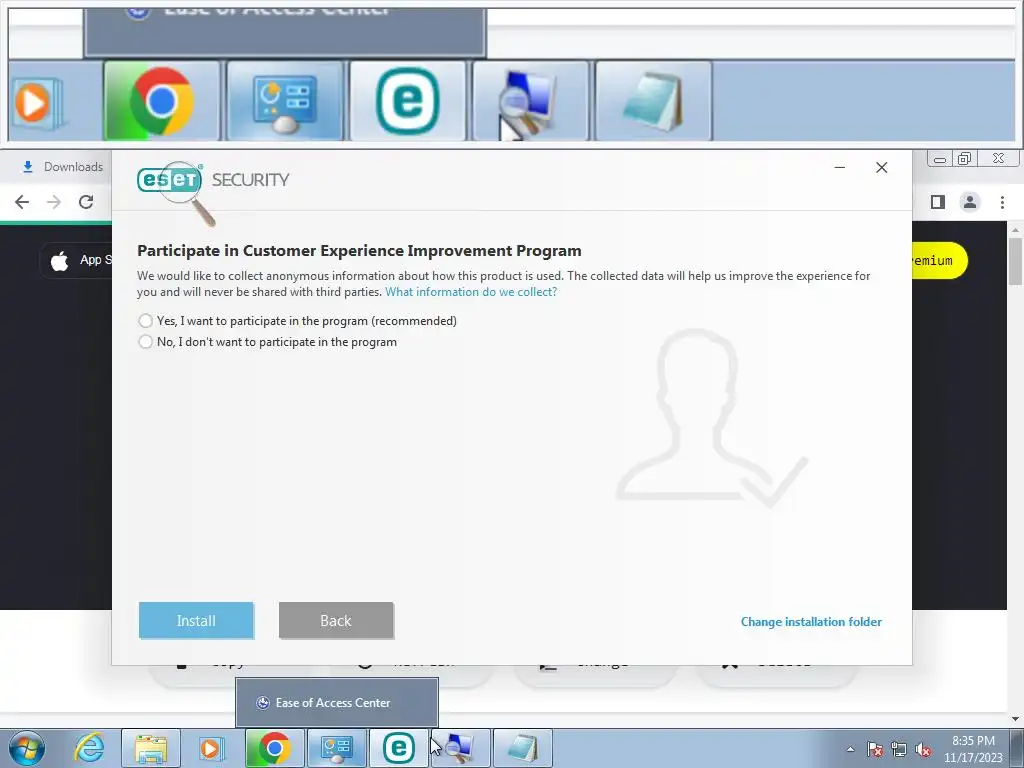This screenshot has width=1024, height=768.
Task: Click magnified Chrome icon in magnifier view
Action: pyautogui.click(x=161, y=101)
